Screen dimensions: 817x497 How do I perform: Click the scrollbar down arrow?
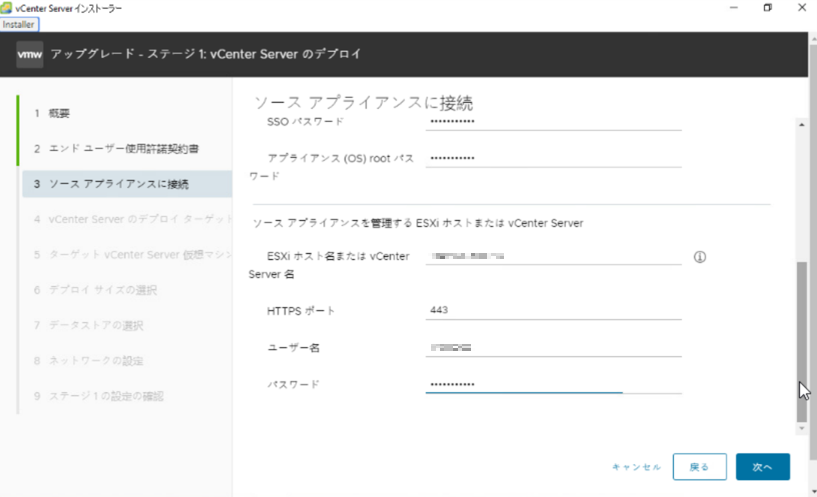[x=800, y=428]
